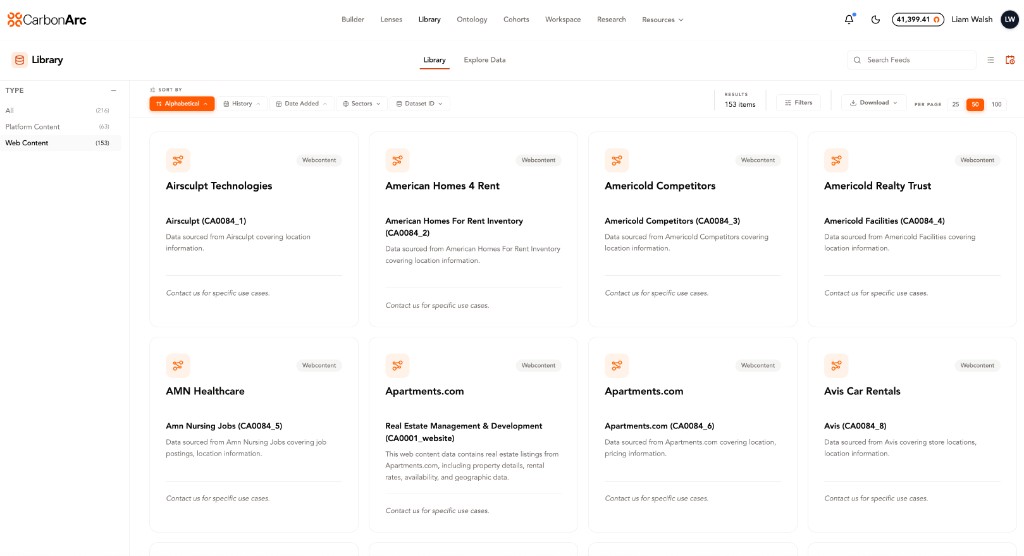Screen dimensions: 1024x556
Task: Click the Real Estate Management Apartments.com card icon
Action: pyautogui.click(x=397, y=366)
